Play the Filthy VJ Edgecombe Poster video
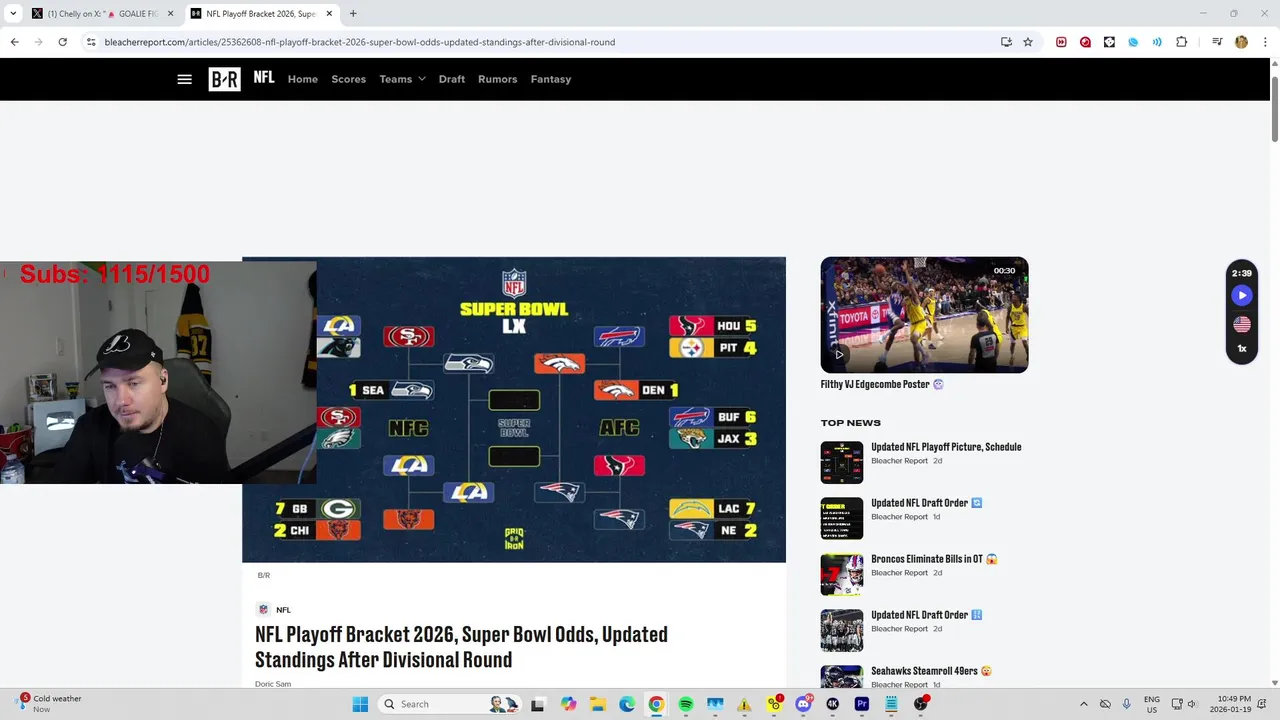This screenshot has height=720, width=1280. (839, 354)
